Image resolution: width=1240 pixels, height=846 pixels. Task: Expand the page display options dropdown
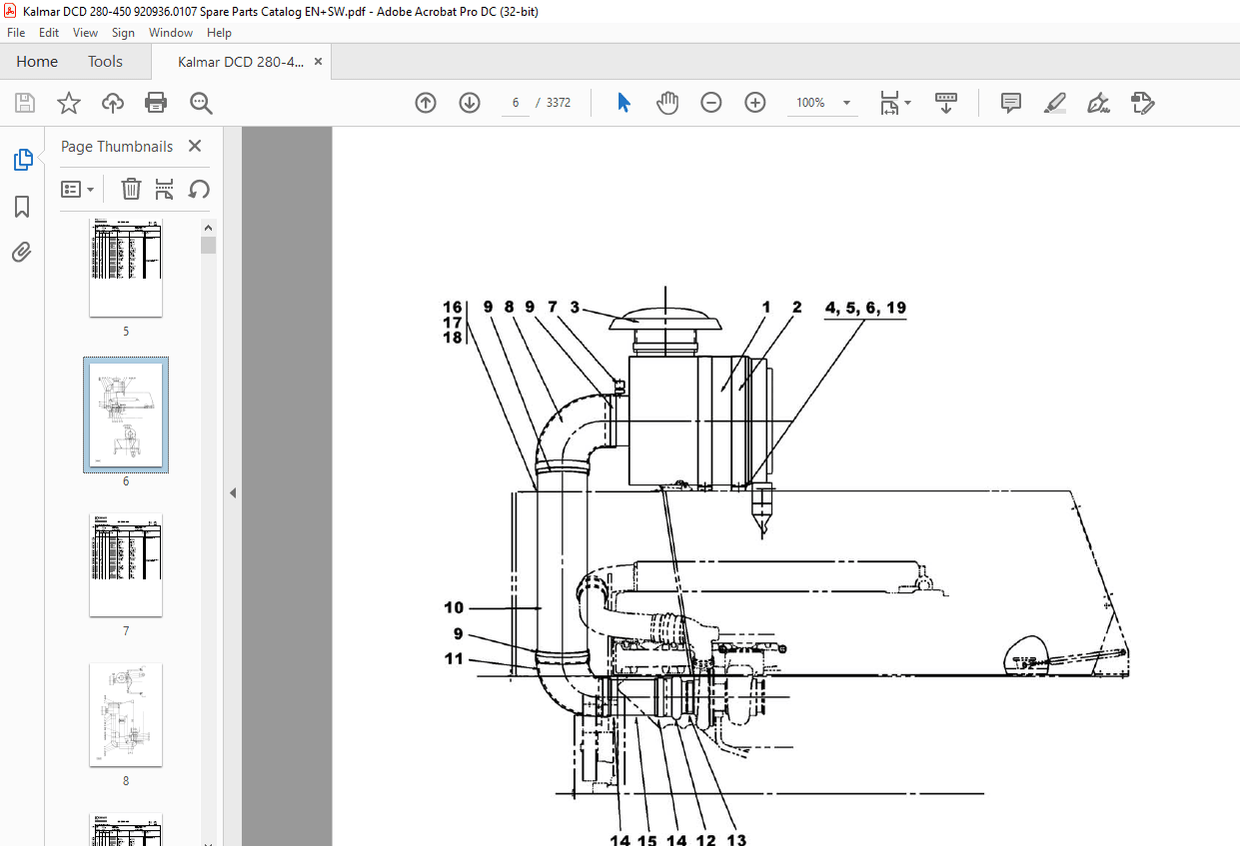click(x=906, y=102)
